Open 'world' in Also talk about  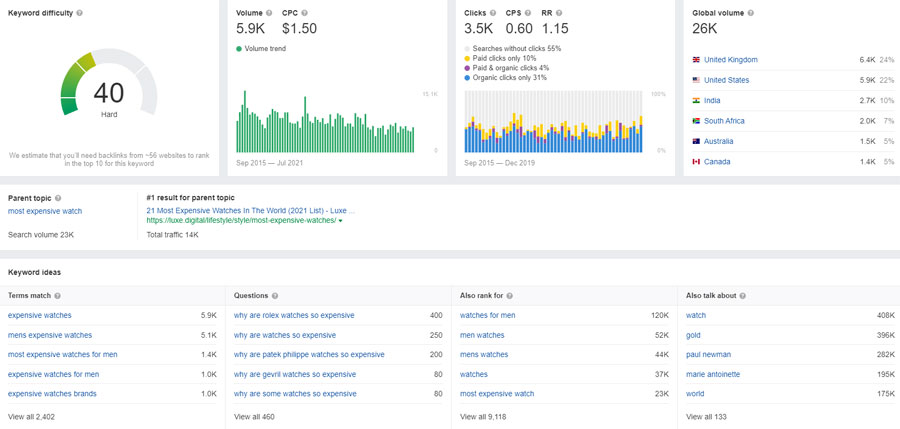click(695, 394)
